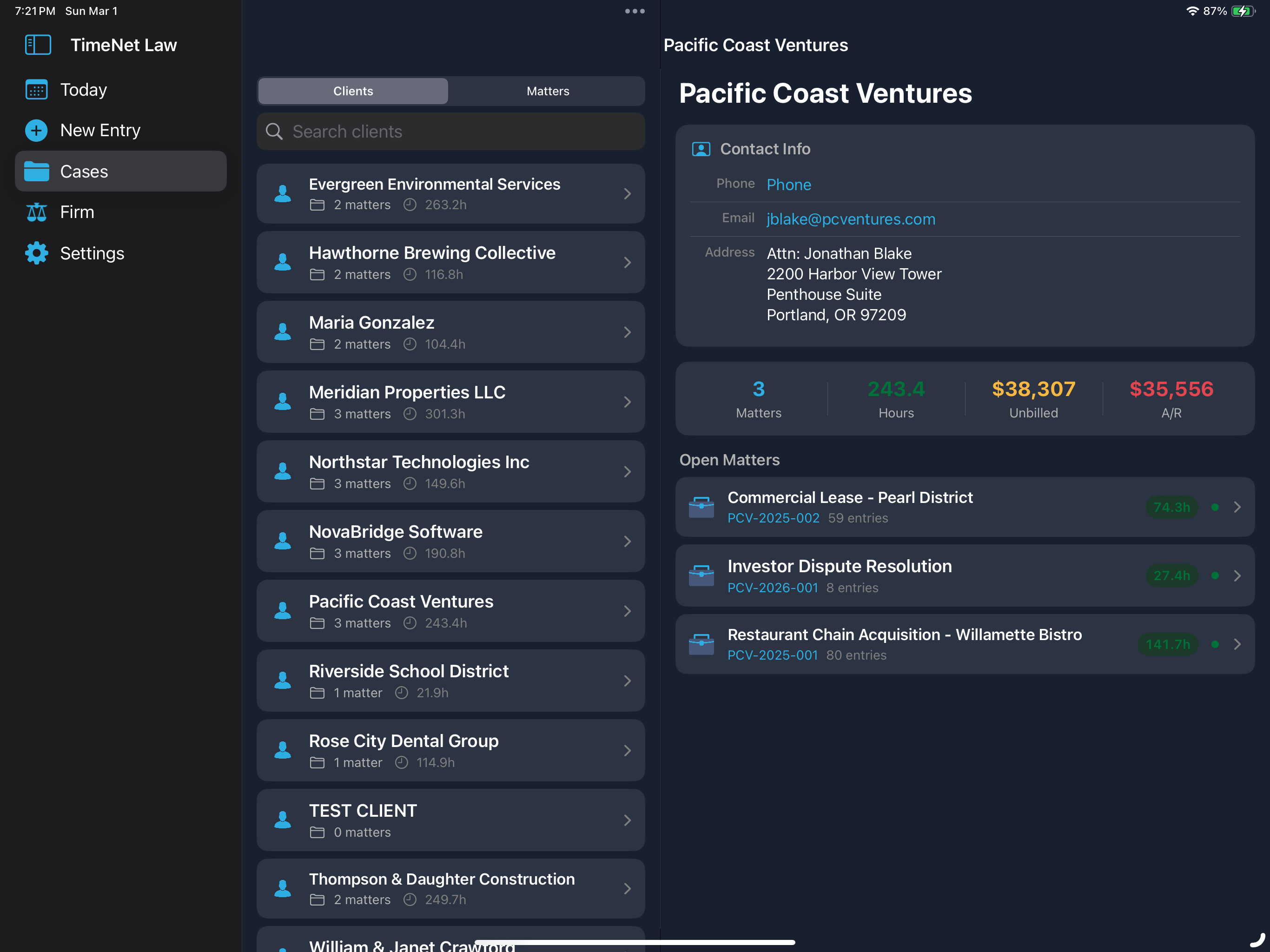The width and height of the screenshot is (1270, 952).
Task: Tap the blue Phone link
Action: coord(789,185)
